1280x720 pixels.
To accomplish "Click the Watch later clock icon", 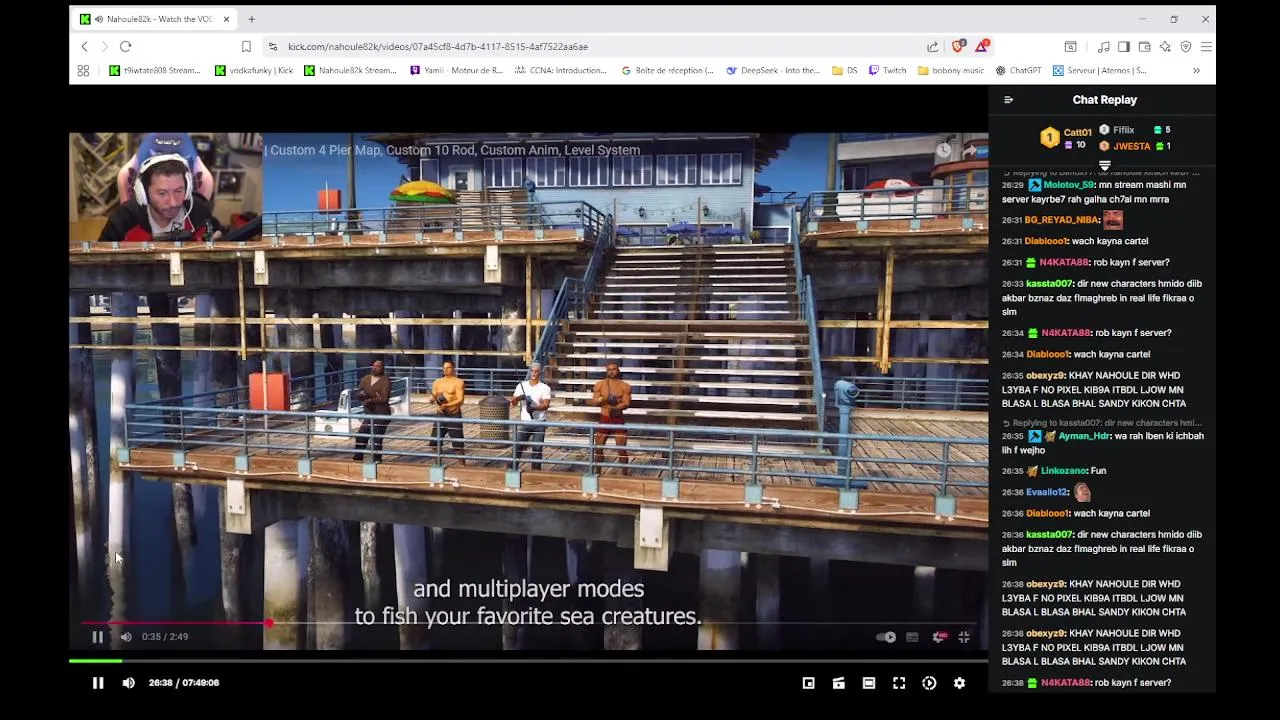I will (x=944, y=150).
